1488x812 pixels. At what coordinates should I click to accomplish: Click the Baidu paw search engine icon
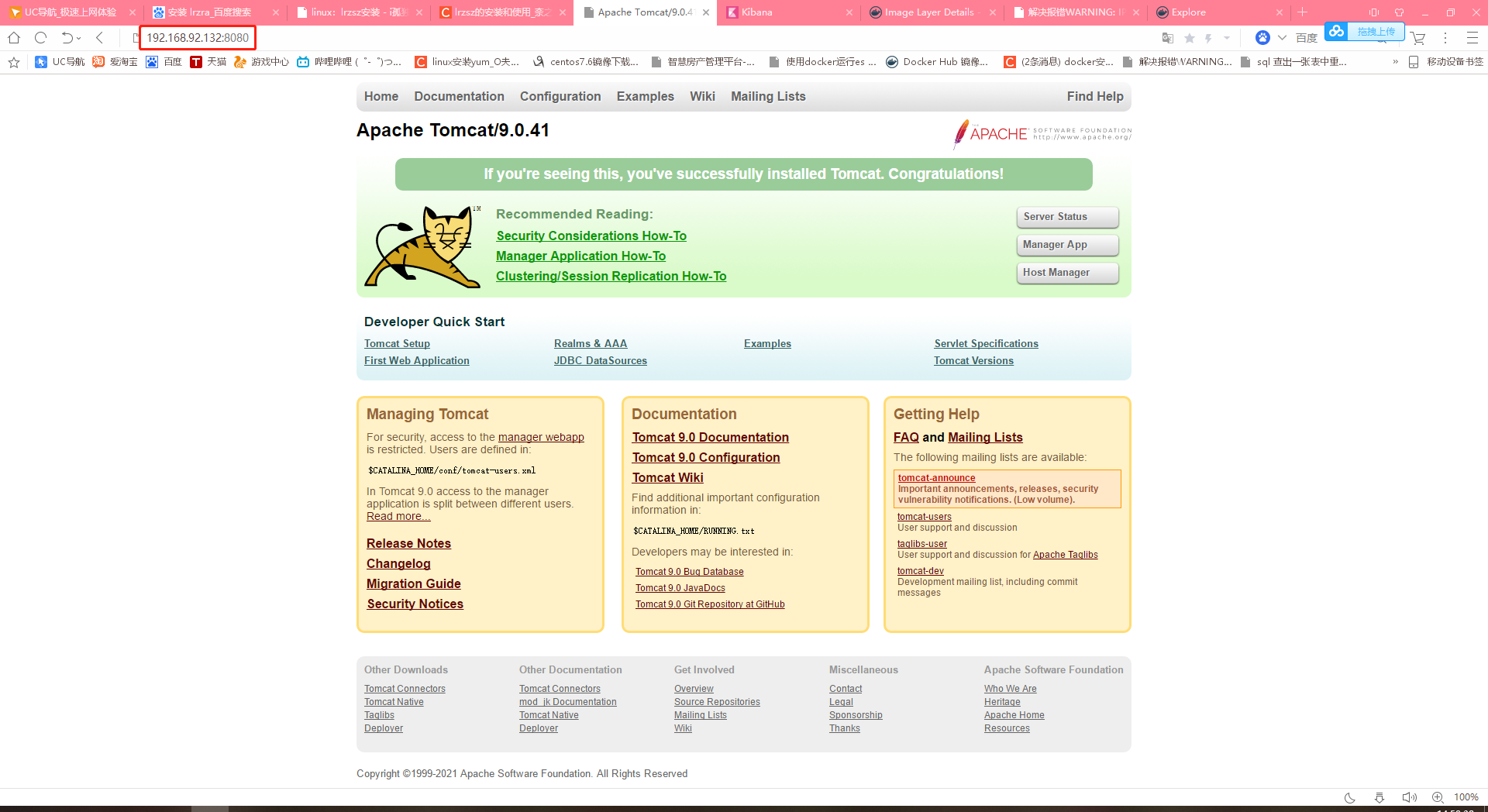tap(1262, 37)
